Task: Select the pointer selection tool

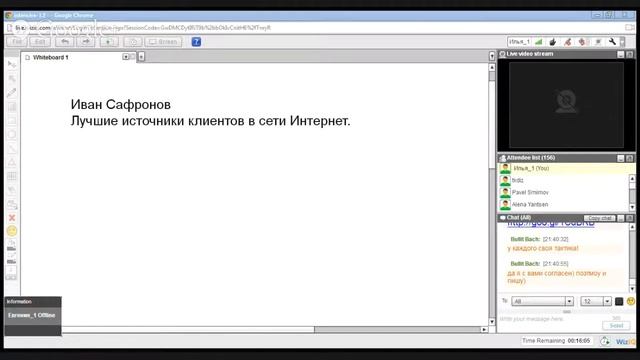Action: pos(12,64)
